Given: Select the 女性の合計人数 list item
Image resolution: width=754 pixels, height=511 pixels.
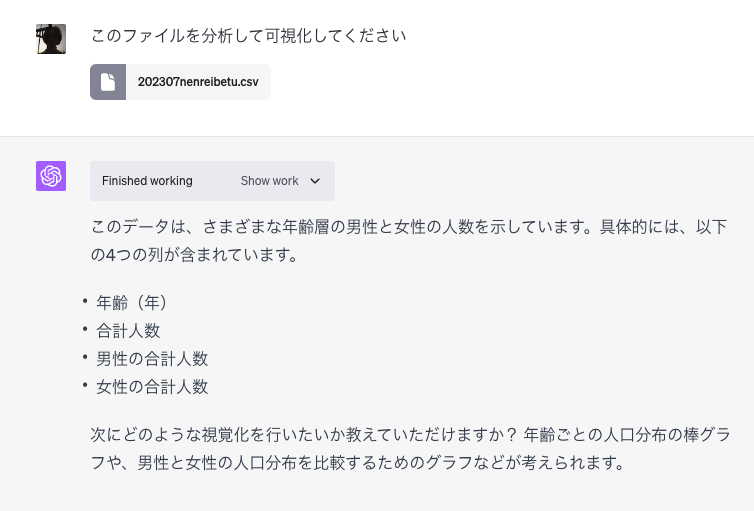Looking at the screenshot, I should 152,386.
